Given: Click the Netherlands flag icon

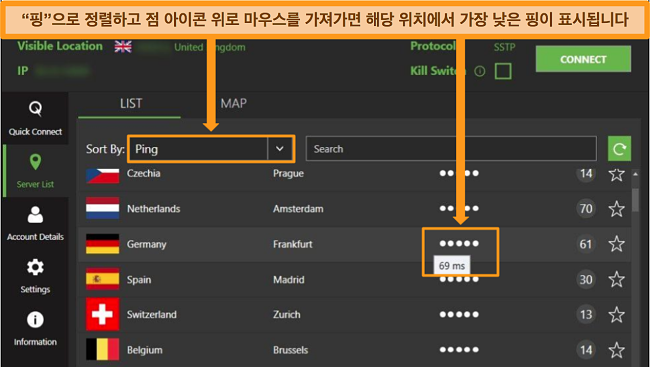Looking at the screenshot, I should point(102,208).
